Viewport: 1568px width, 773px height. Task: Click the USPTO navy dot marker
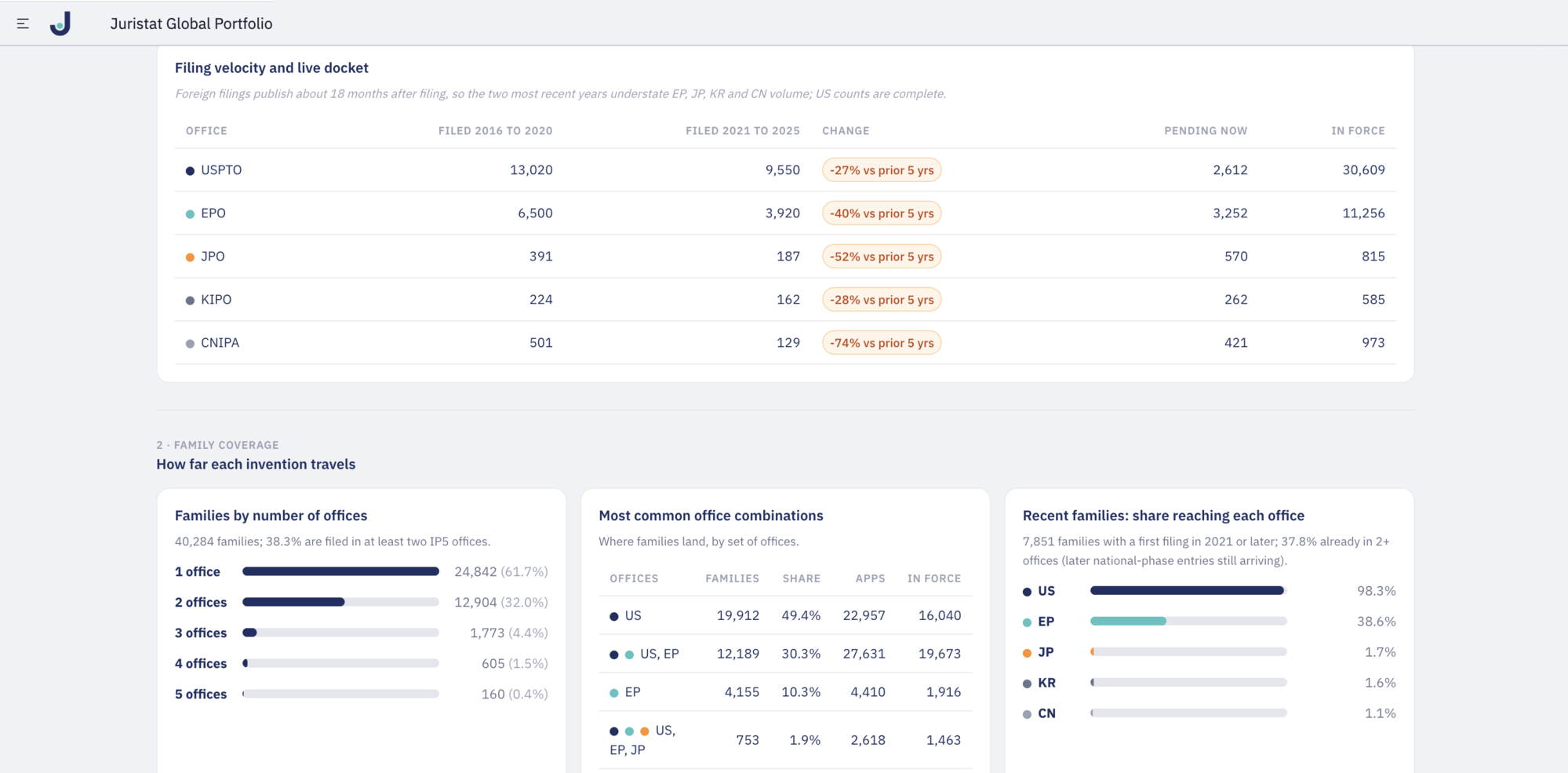pos(190,170)
